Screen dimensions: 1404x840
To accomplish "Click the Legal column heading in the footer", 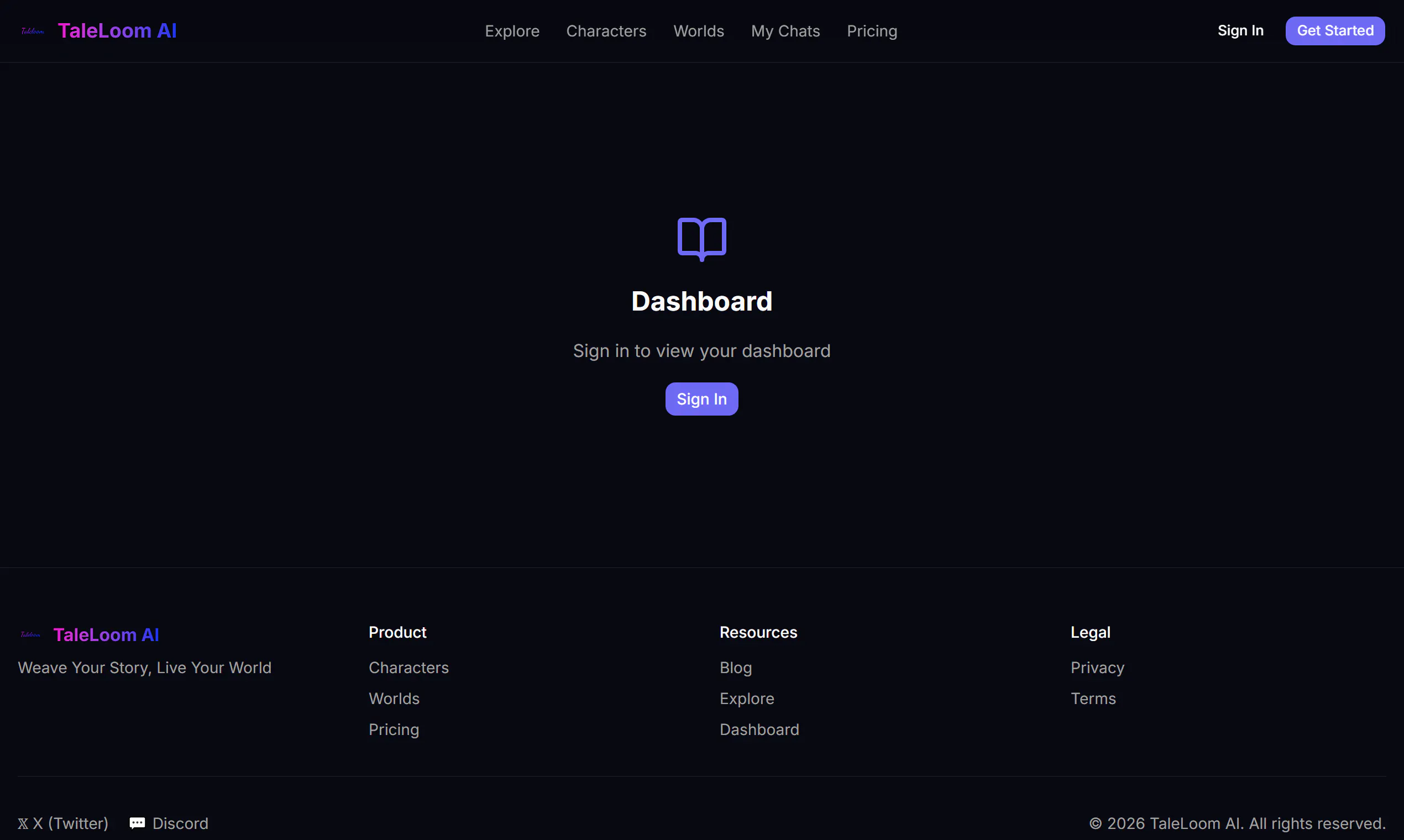I will coord(1091,633).
